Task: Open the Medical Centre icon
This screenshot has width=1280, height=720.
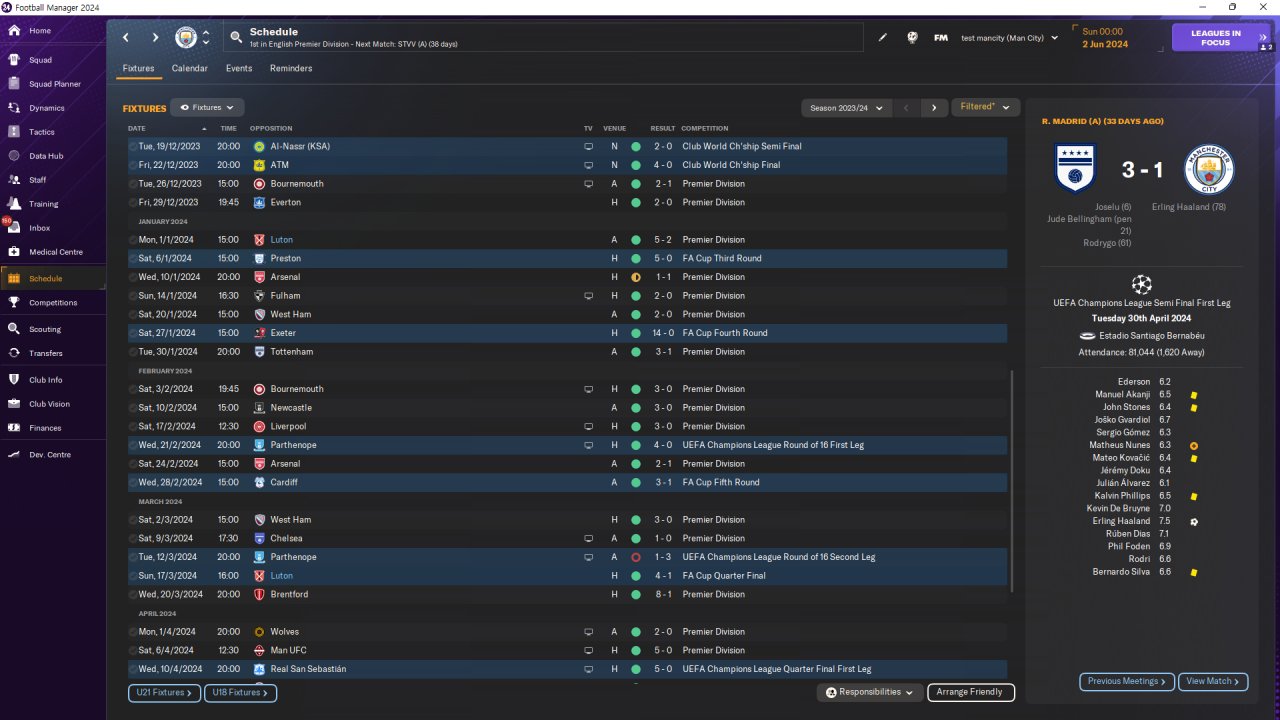Action: click(14, 252)
